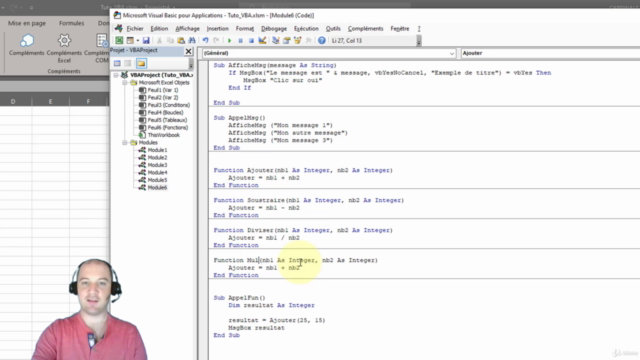Collapse the Microsoft Excel Objets folder

point(124,82)
